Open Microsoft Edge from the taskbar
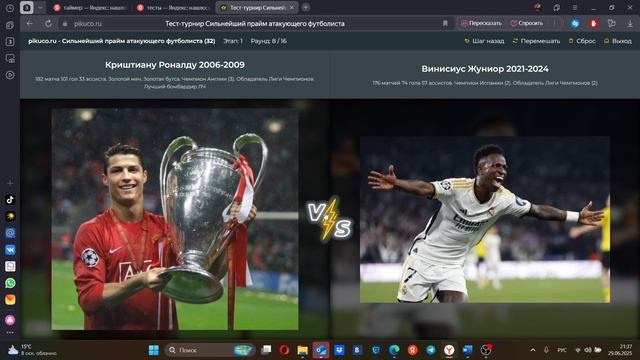Image resolution: width=640 pixels, height=360 pixels. (394, 350)
